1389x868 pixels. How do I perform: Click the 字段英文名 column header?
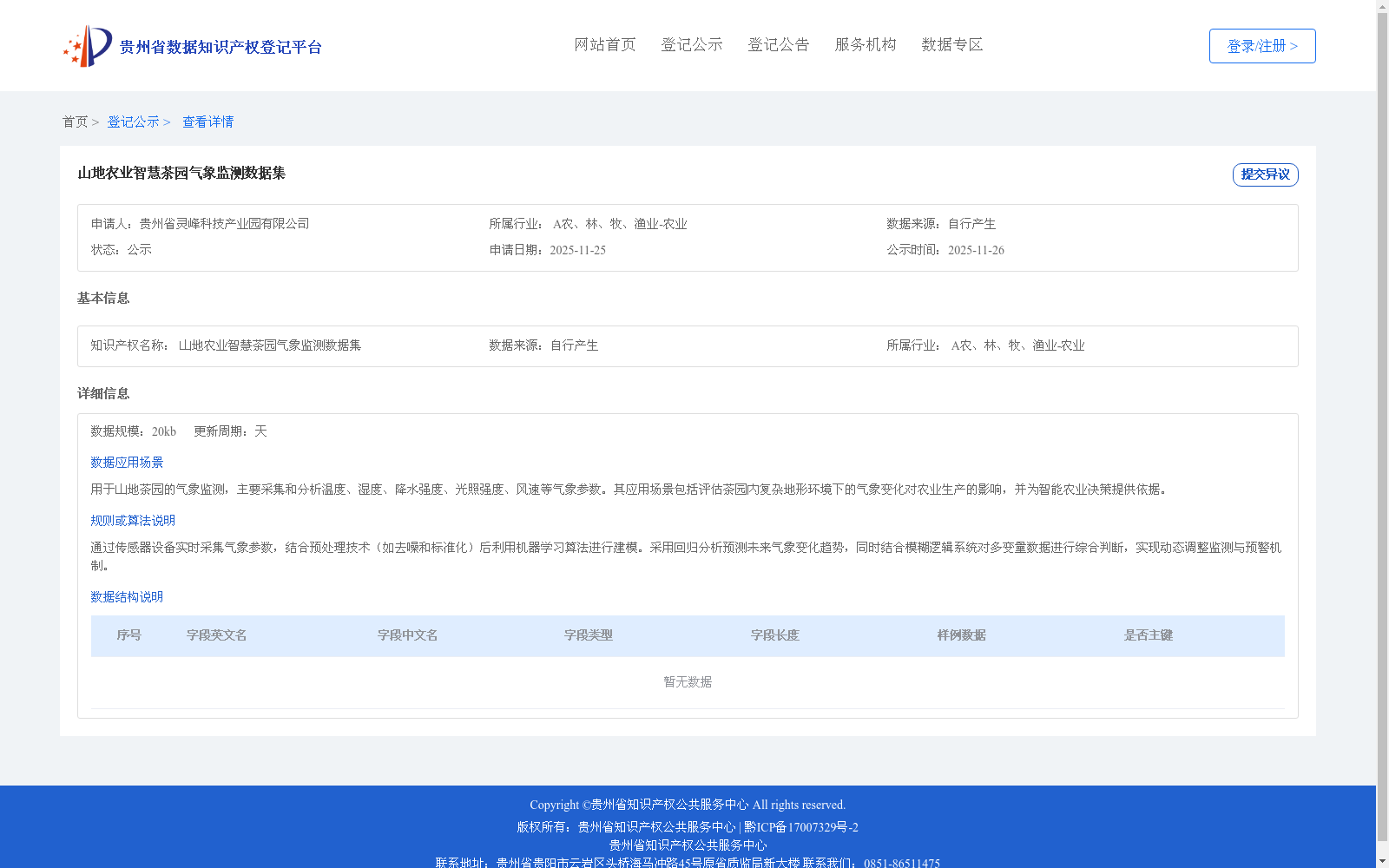coord(217,635)
